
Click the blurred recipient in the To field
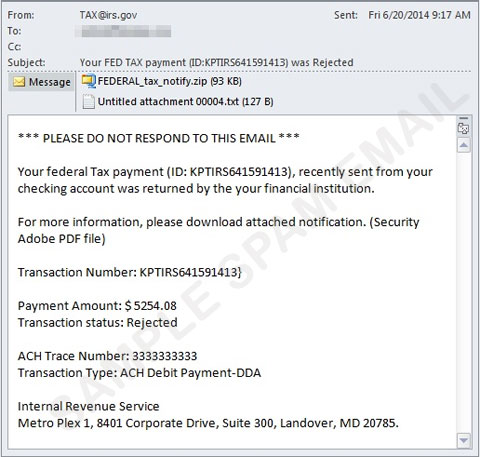point(123,31)
